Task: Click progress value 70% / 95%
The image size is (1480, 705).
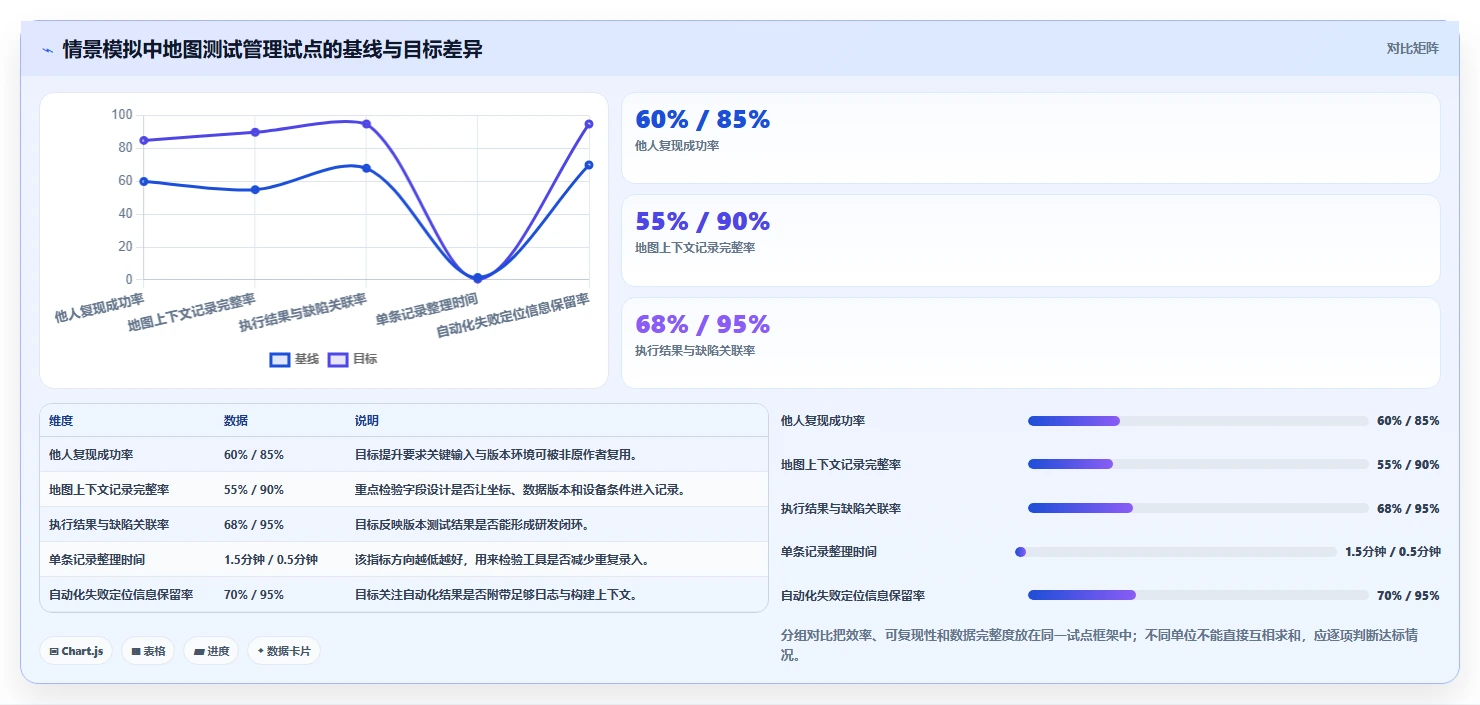Action: [1408, 595]
